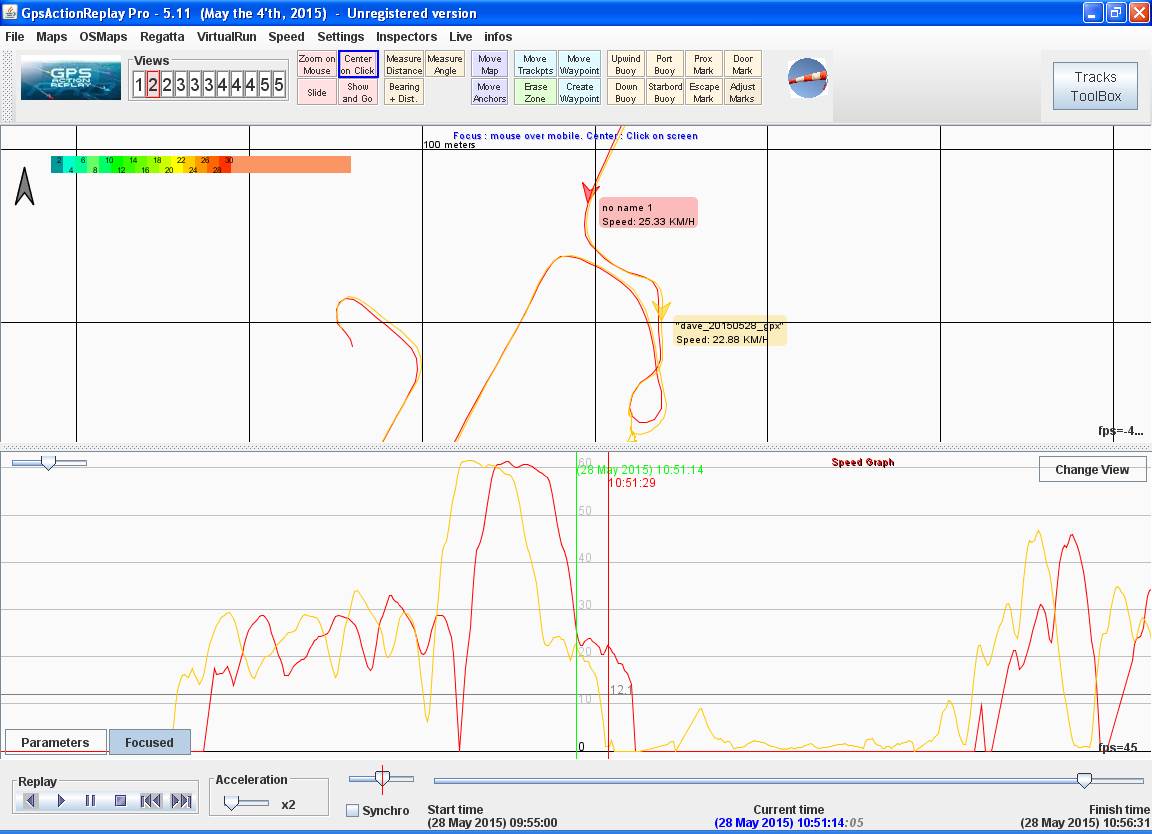Click the GPS Action Replay logo
The image size is (1152, 834).
pos(71,79)
